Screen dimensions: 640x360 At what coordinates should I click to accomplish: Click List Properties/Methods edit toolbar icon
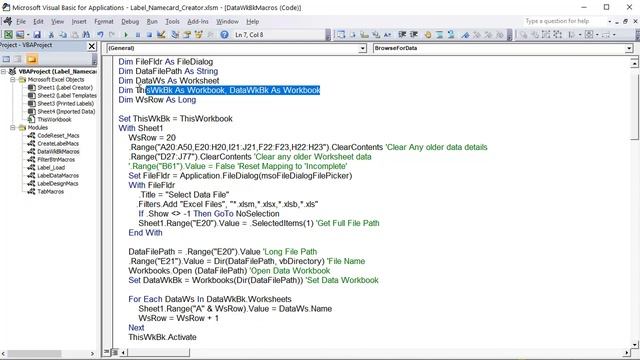click(x=341, y=35)
